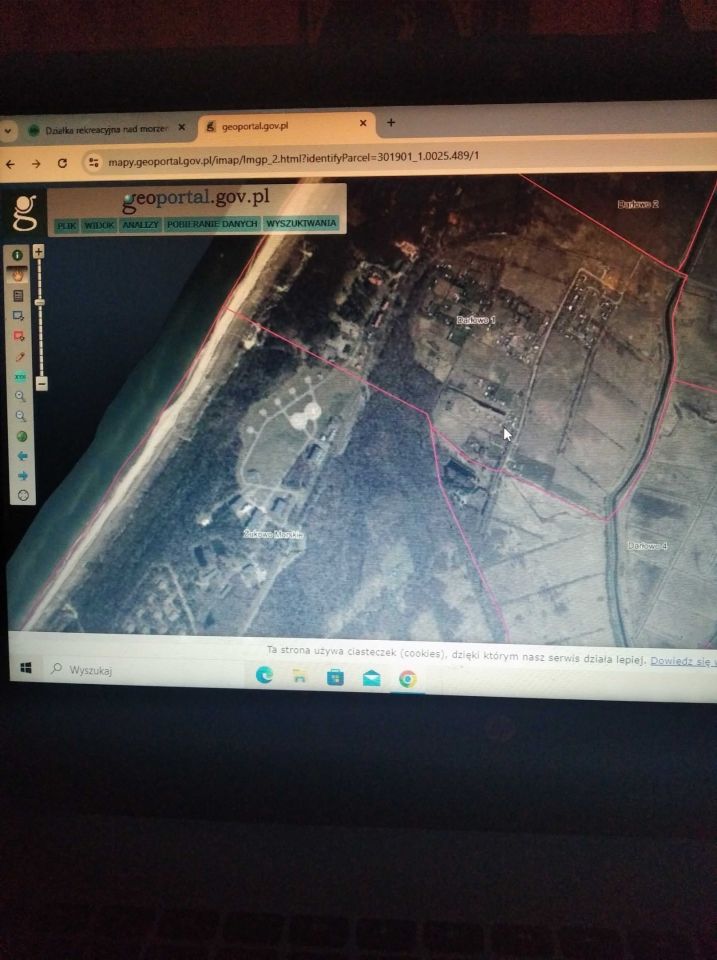
Task: Switch to Działka rekreacyjna nad morzem tab
Action: [x=107, y=130]
